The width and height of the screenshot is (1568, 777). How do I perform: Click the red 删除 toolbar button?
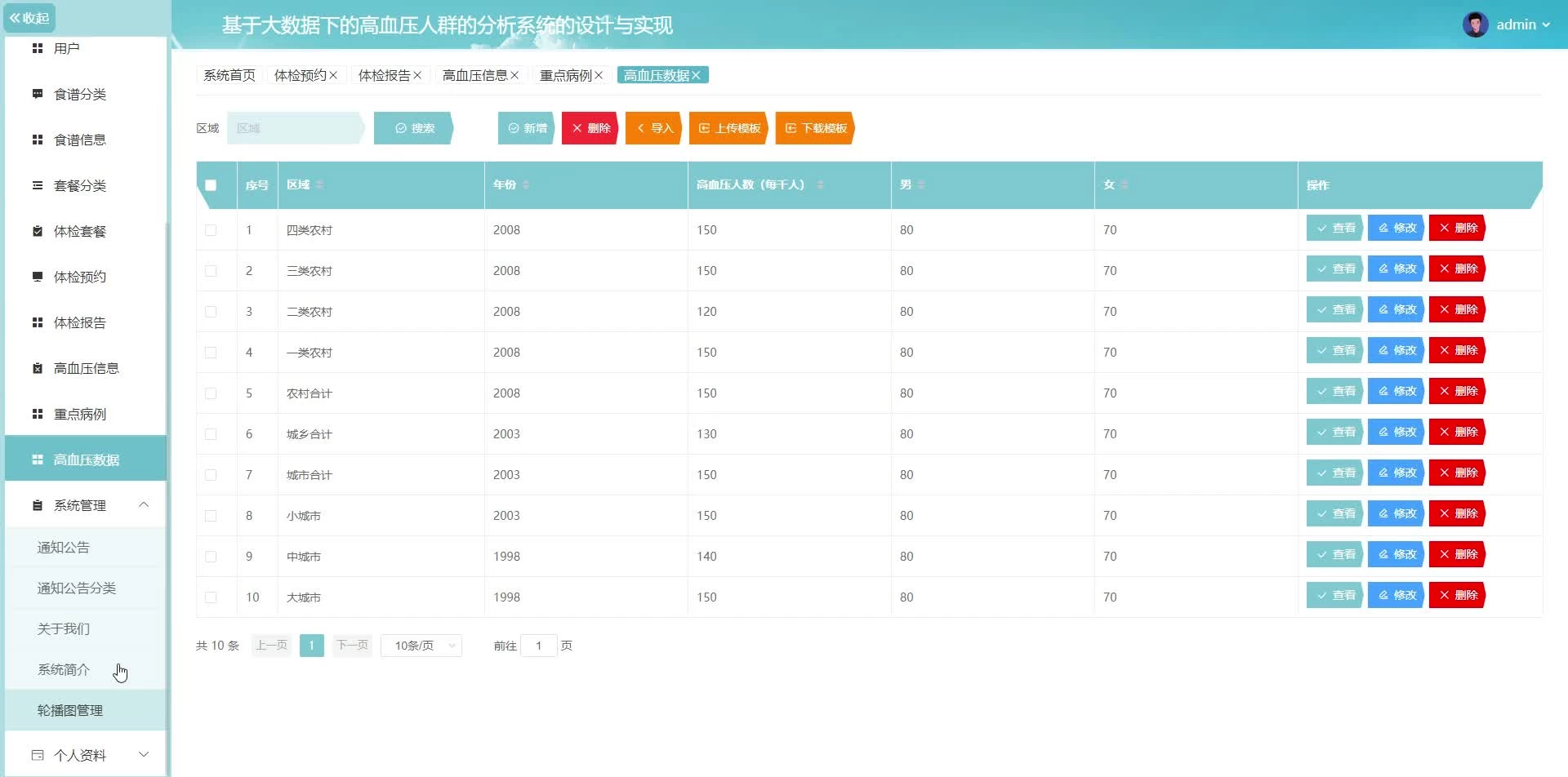point(590,128)
